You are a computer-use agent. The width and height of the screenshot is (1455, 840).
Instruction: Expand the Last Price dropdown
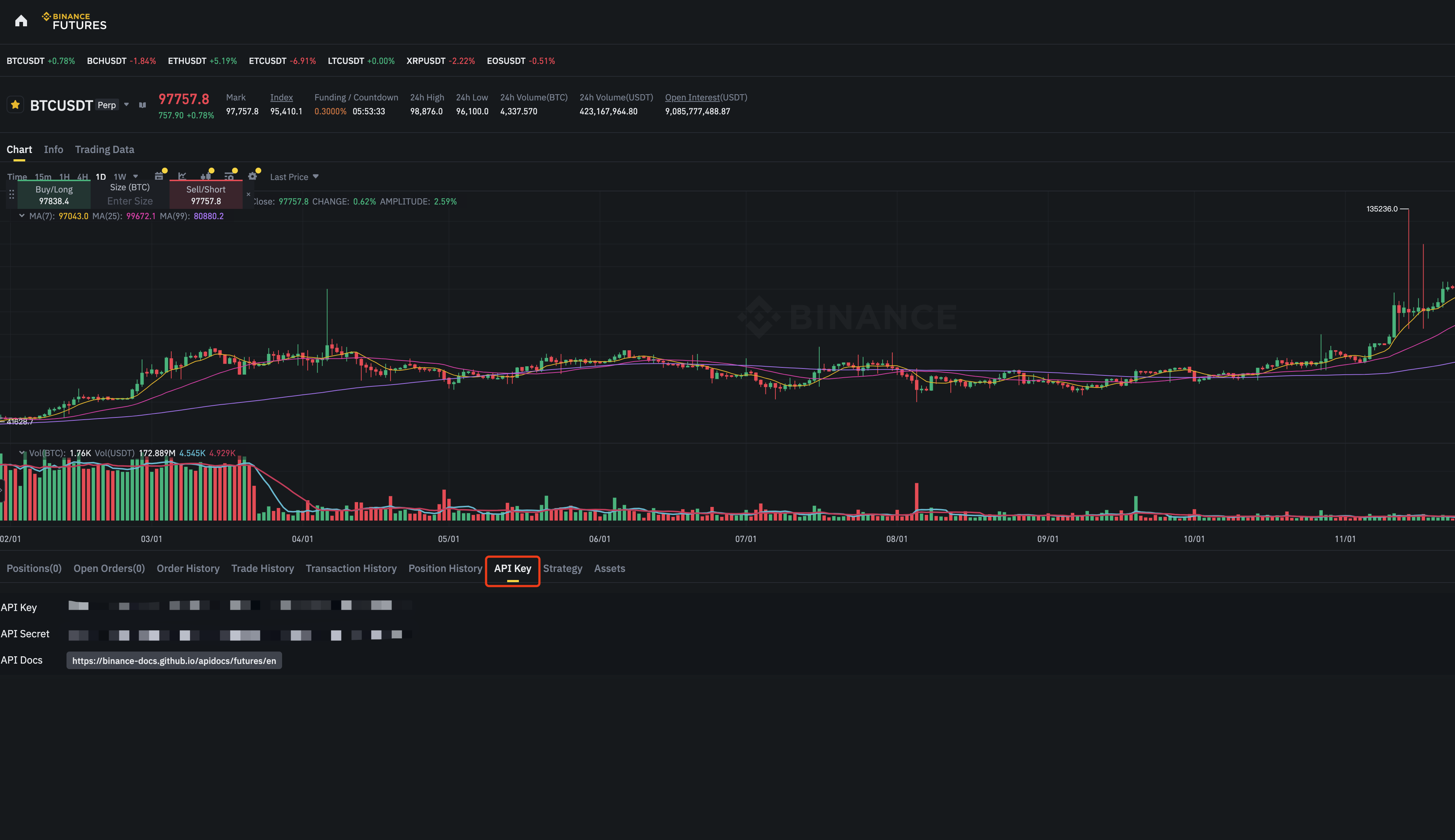coord(295,177)
